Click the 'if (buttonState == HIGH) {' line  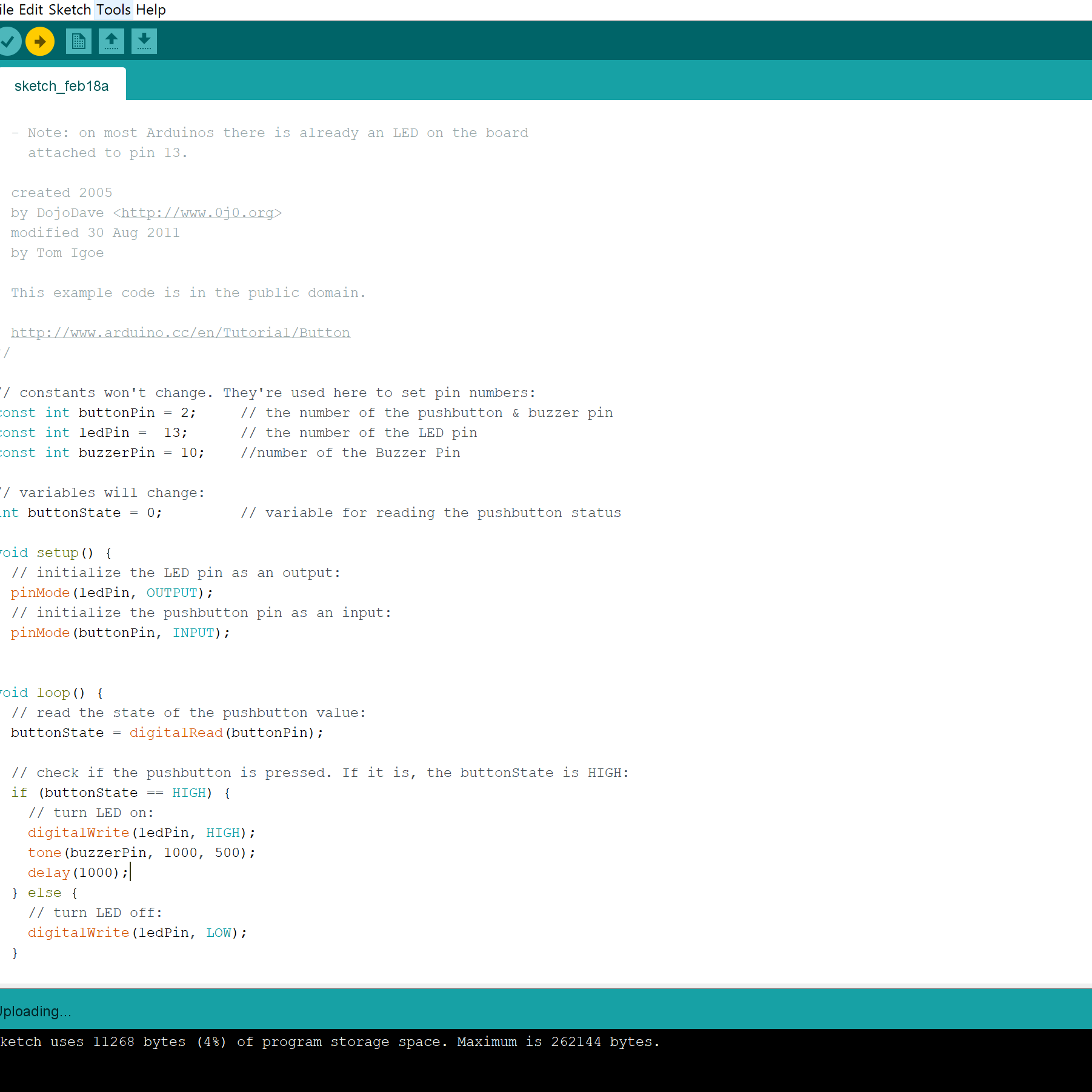click(x=121, y=793)
